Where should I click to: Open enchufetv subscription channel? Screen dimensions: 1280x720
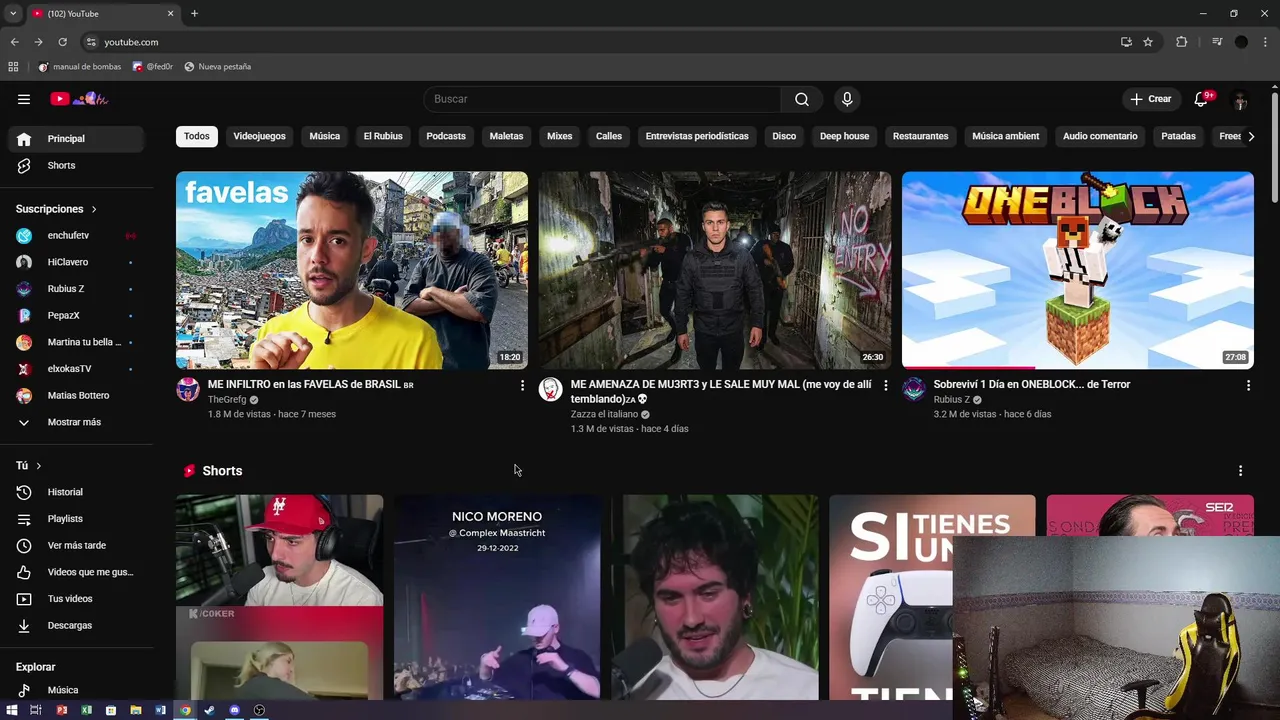coord(76,236)
